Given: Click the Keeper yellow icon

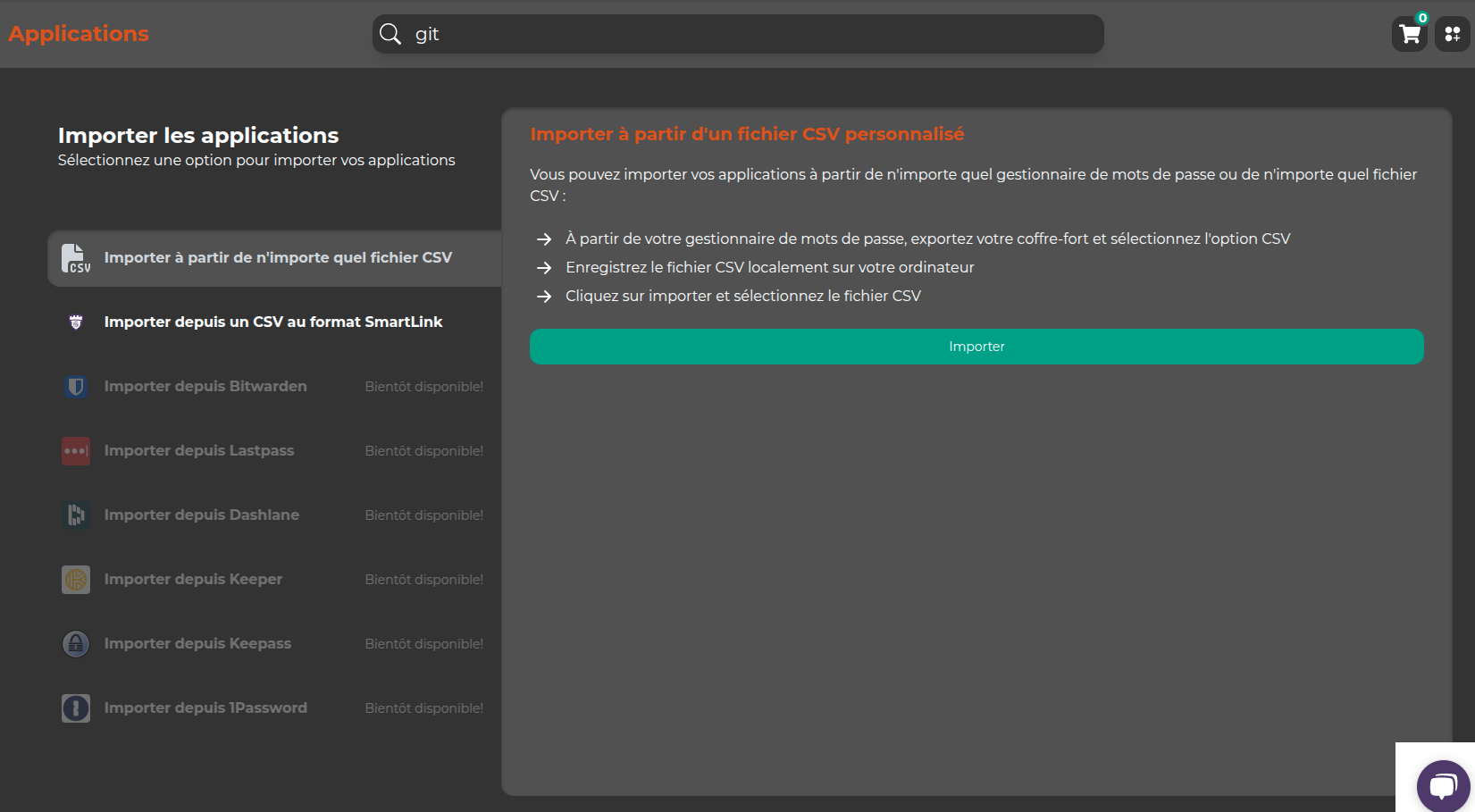Looking at the screenshot, I should tap(76, 580).
